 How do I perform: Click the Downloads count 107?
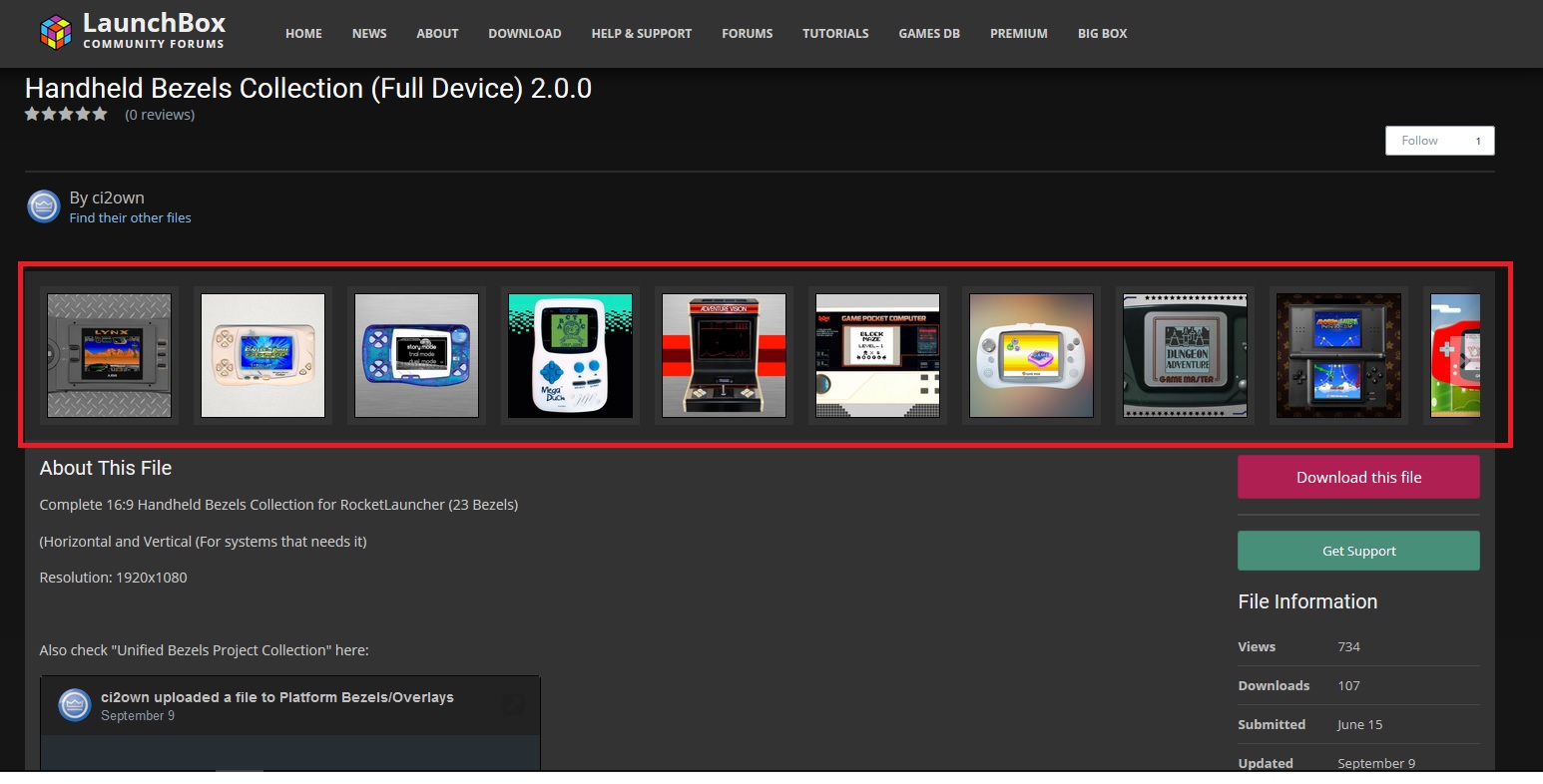click(x=1348, y=685)
